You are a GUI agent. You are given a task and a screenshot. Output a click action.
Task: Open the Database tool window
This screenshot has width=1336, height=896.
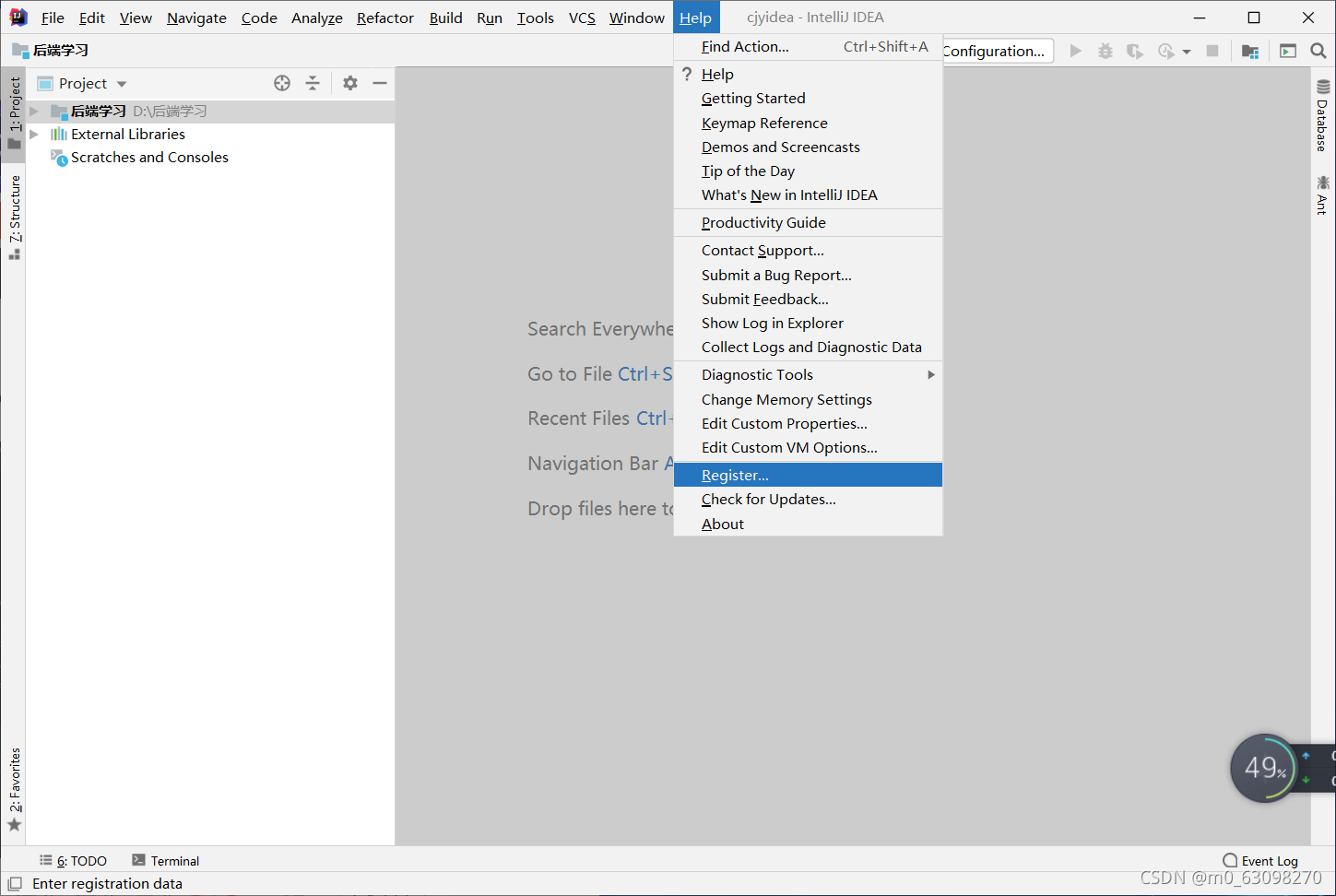(x=1323, y=115)
